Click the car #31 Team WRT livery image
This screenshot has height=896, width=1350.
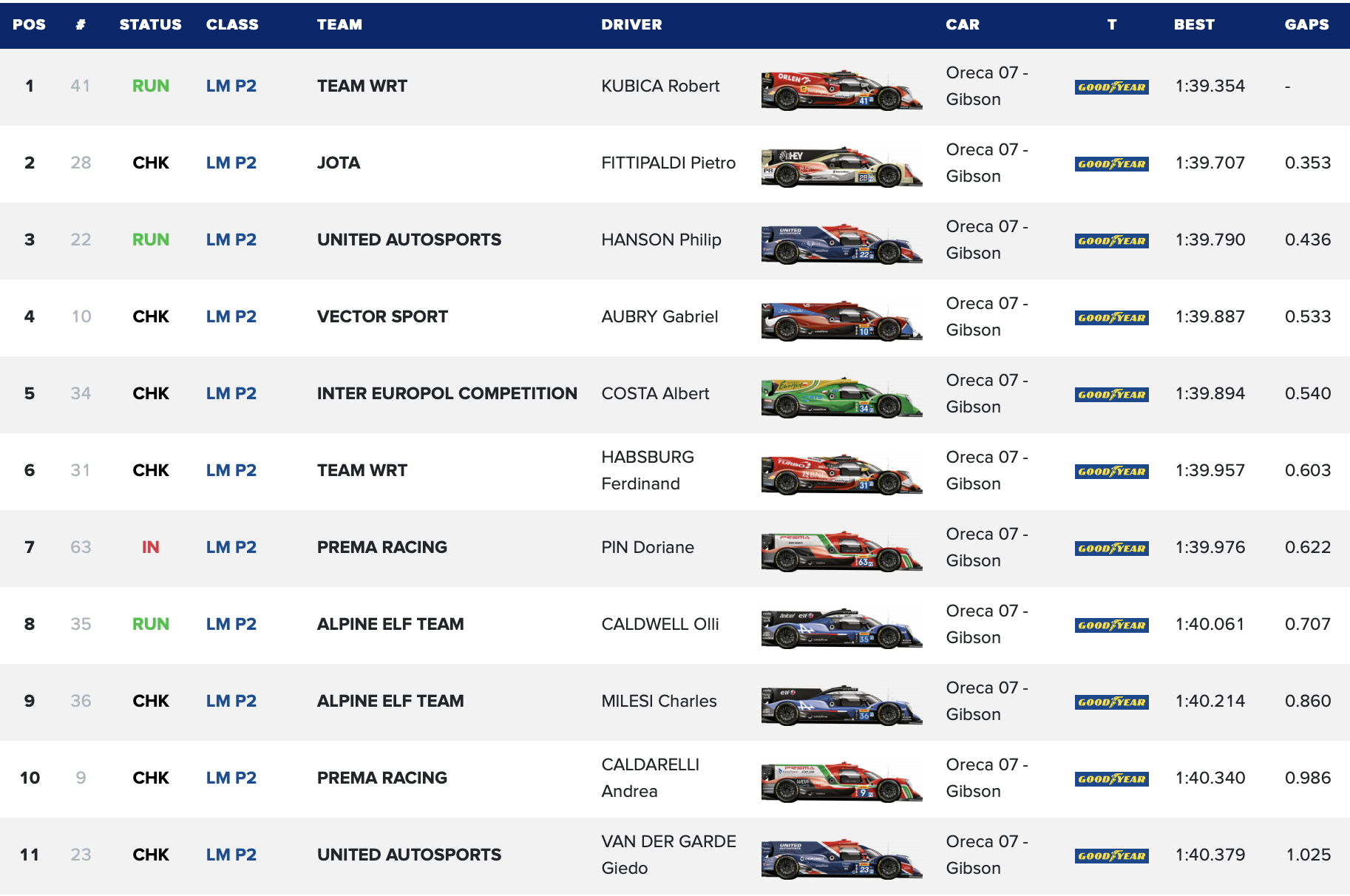tap(841, 475)
